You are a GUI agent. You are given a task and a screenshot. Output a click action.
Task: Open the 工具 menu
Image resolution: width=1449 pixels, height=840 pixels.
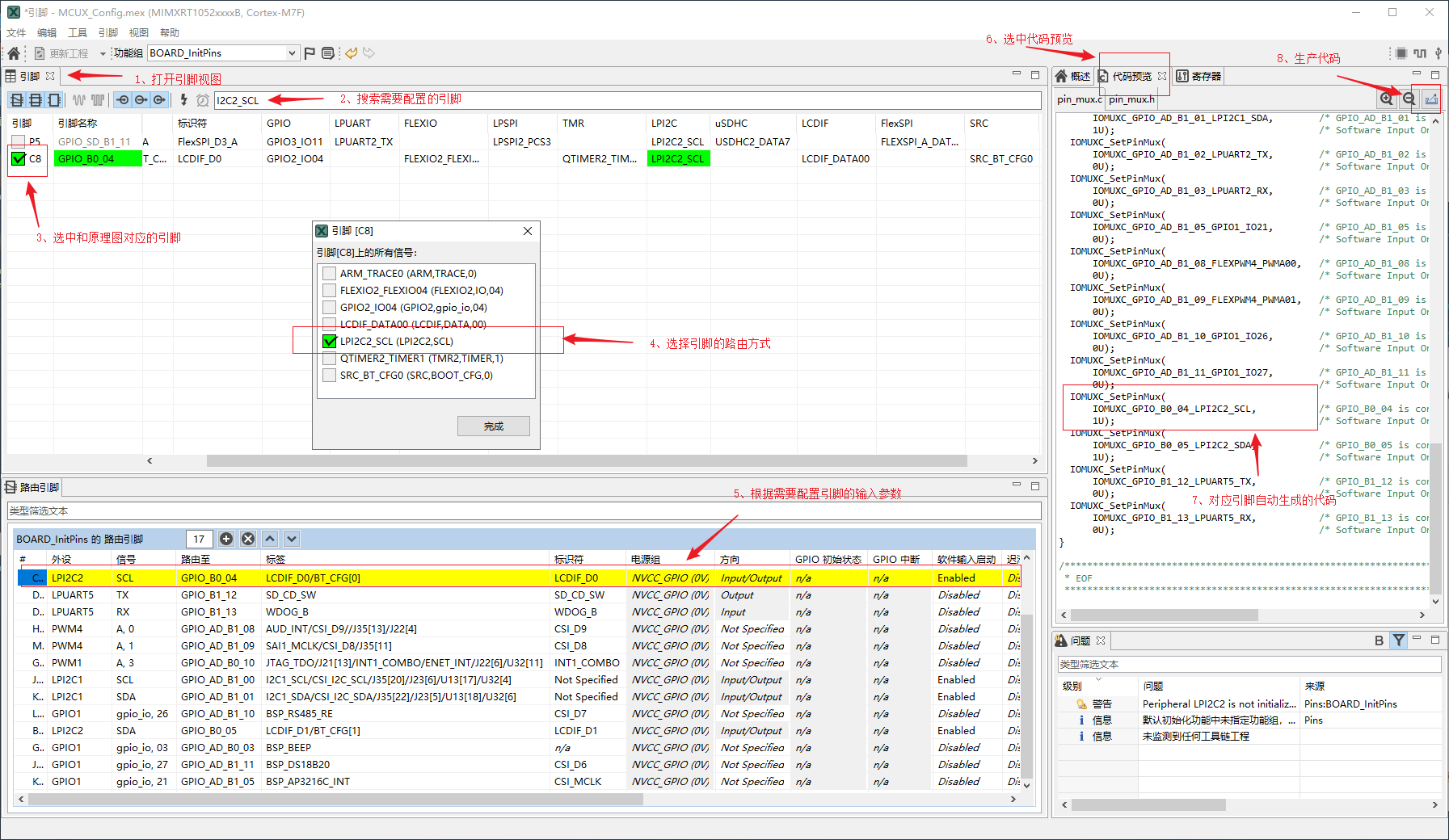[78, 33]
